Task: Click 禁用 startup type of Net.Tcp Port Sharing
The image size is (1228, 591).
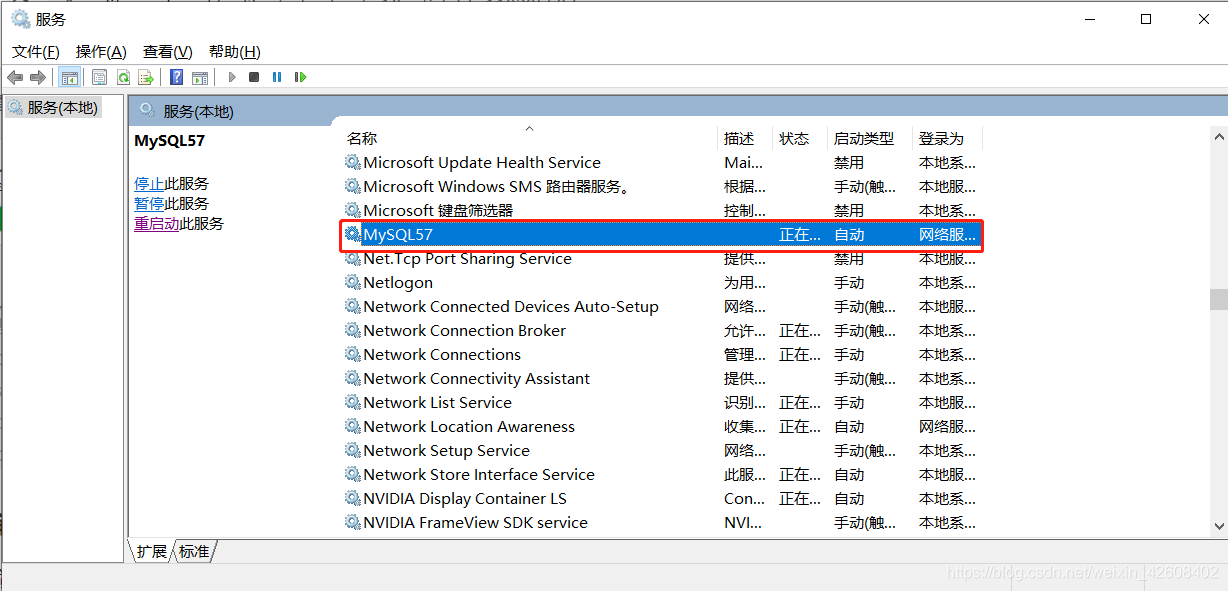Action: tap(849, 258)
